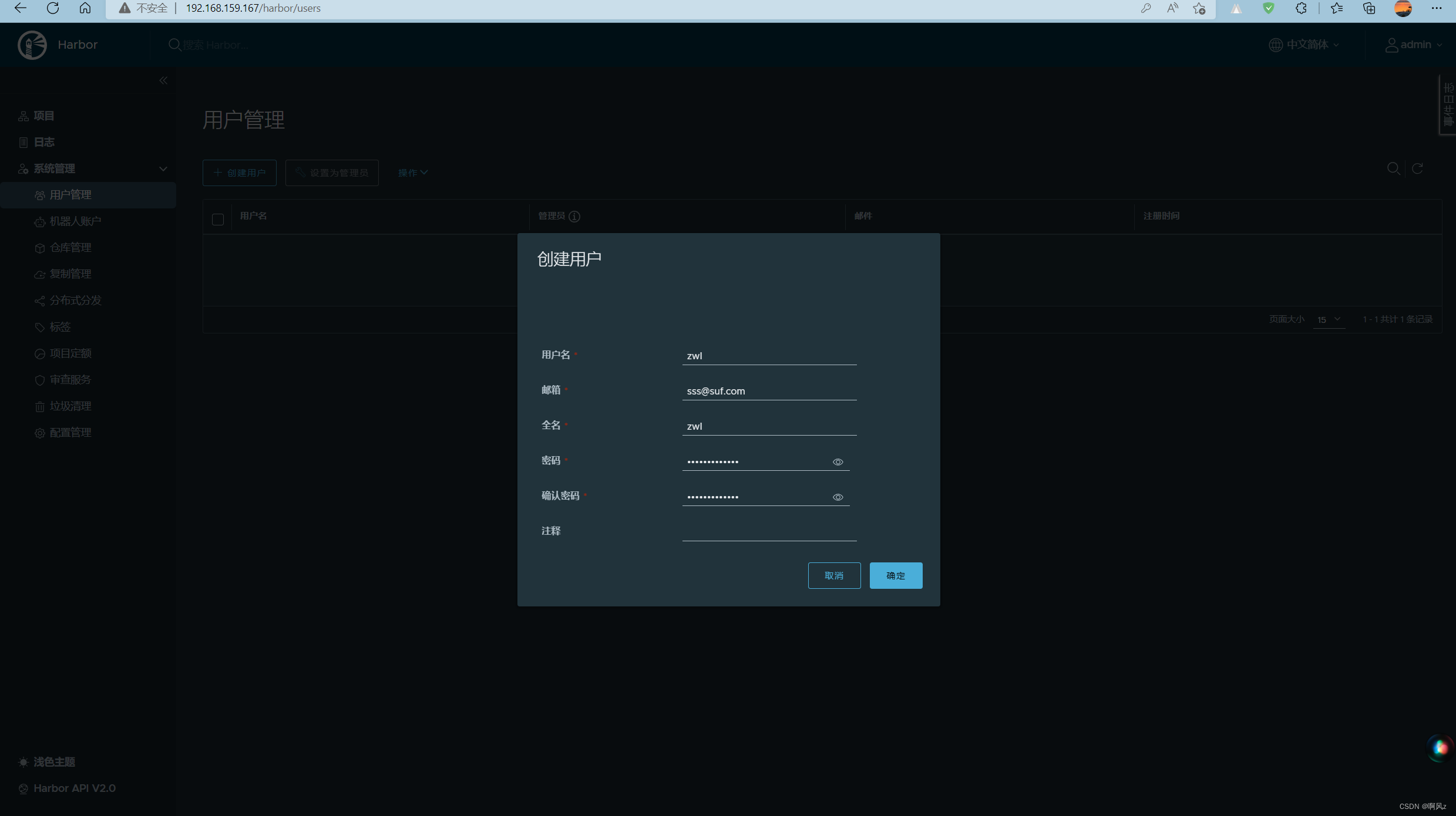
Task: Reload page with browser refresh icon
Action: (53, 8)
